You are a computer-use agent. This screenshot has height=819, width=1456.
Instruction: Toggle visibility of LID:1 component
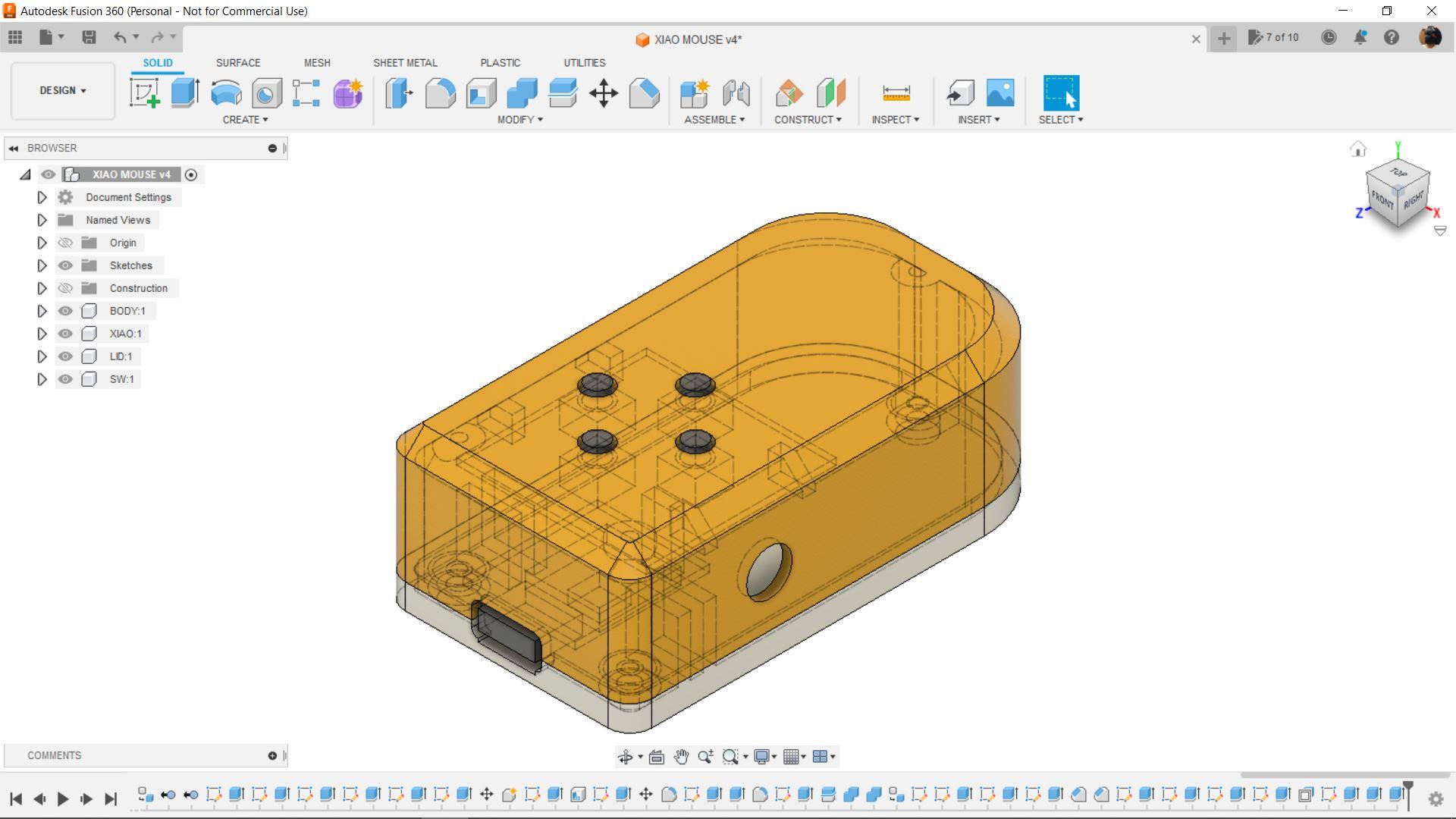[66, 356]
